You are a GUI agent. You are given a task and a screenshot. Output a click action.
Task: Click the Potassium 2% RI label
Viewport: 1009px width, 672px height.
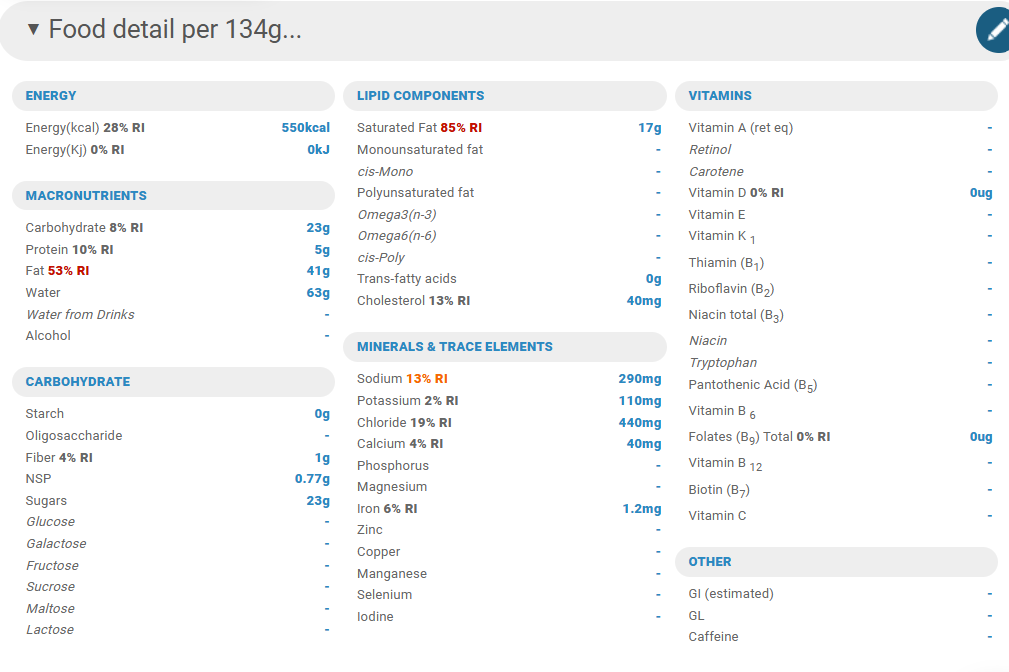(x=408, y=401)
